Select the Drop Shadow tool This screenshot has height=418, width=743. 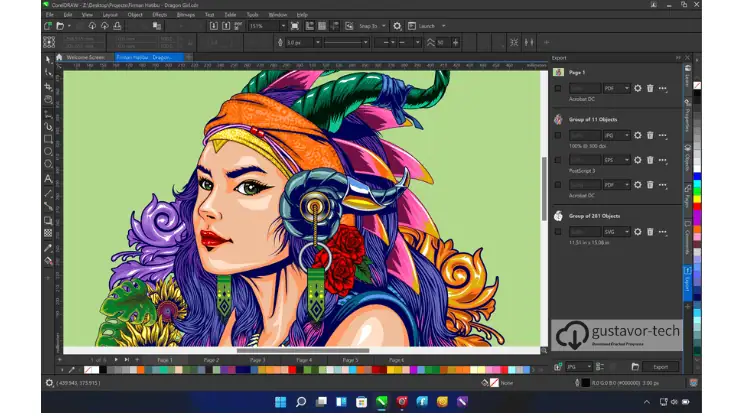pos(48,220)
